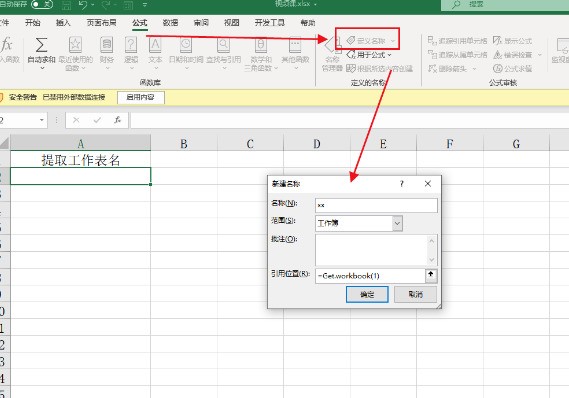
Task: Open the Name Manager (名称管理器)
Action: pyautogui.click(x=332, y=54)
